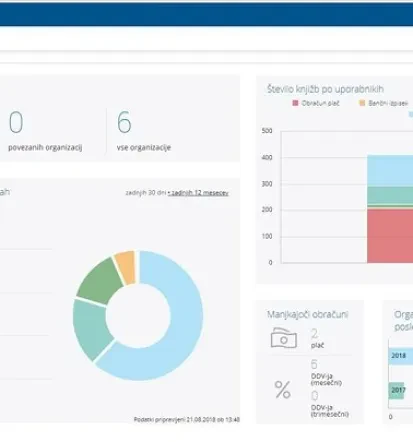Click the 2018 horizontal bar
413x442 pixels.
pos(401,356)
